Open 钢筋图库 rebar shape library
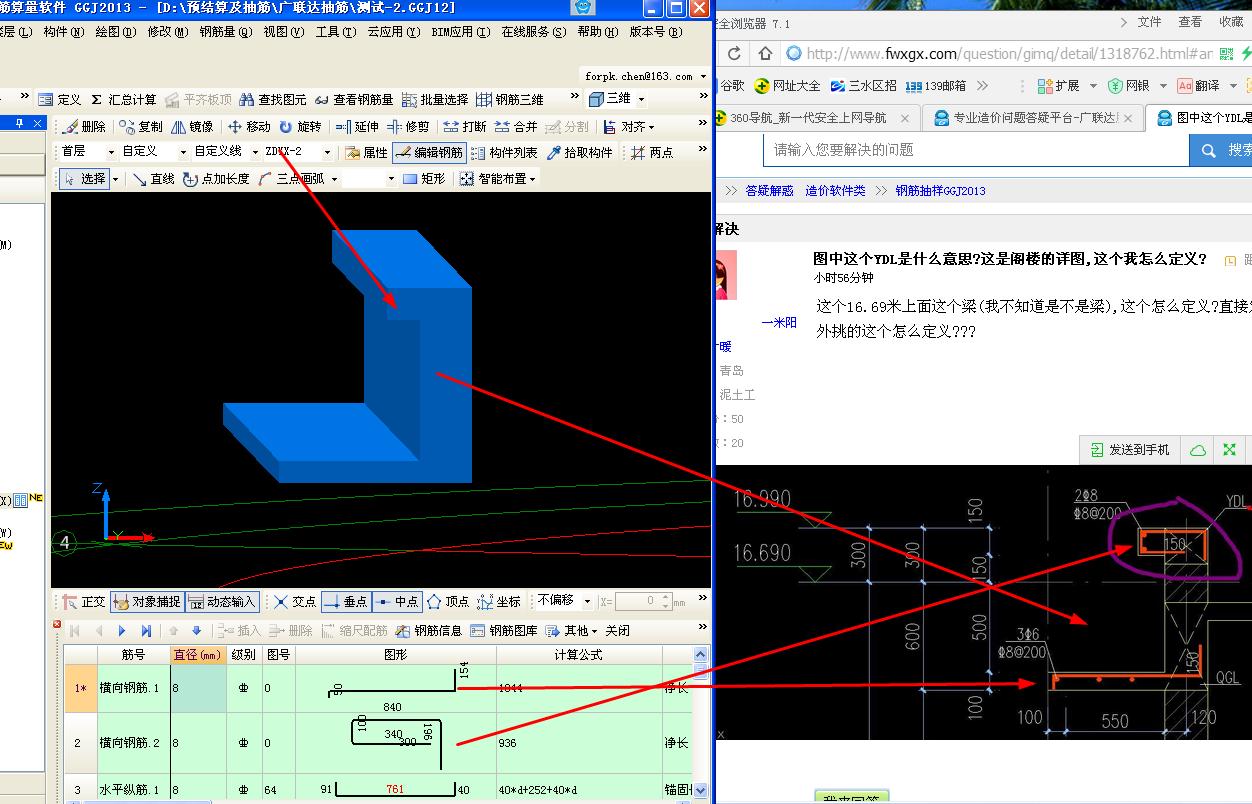This screenshot has width=1252, height=804. coord(504,630)
